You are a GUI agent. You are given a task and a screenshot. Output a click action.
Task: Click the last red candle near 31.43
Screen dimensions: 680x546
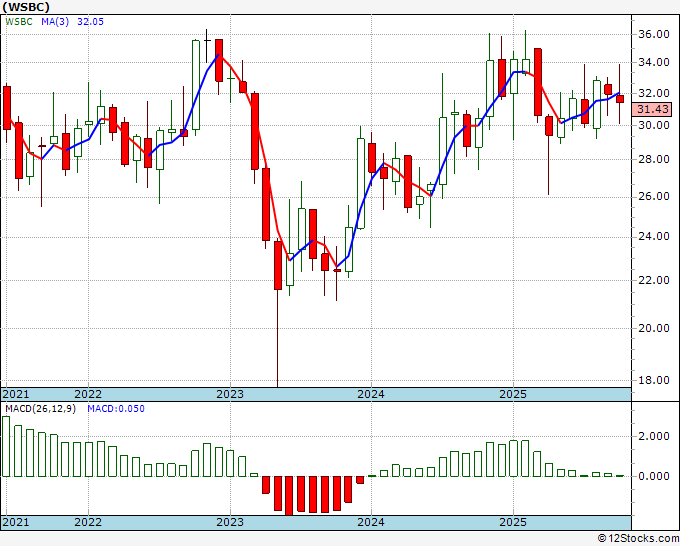click(620, 99)
